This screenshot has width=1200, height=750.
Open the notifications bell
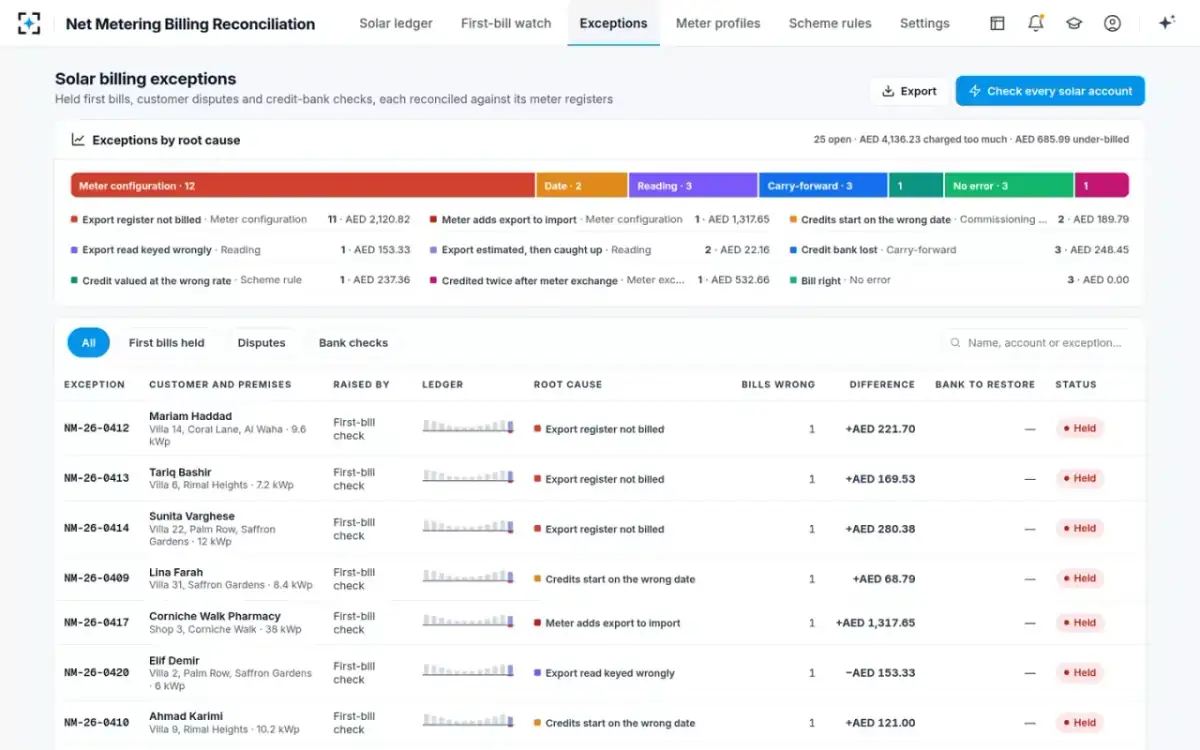(1036, 23)
